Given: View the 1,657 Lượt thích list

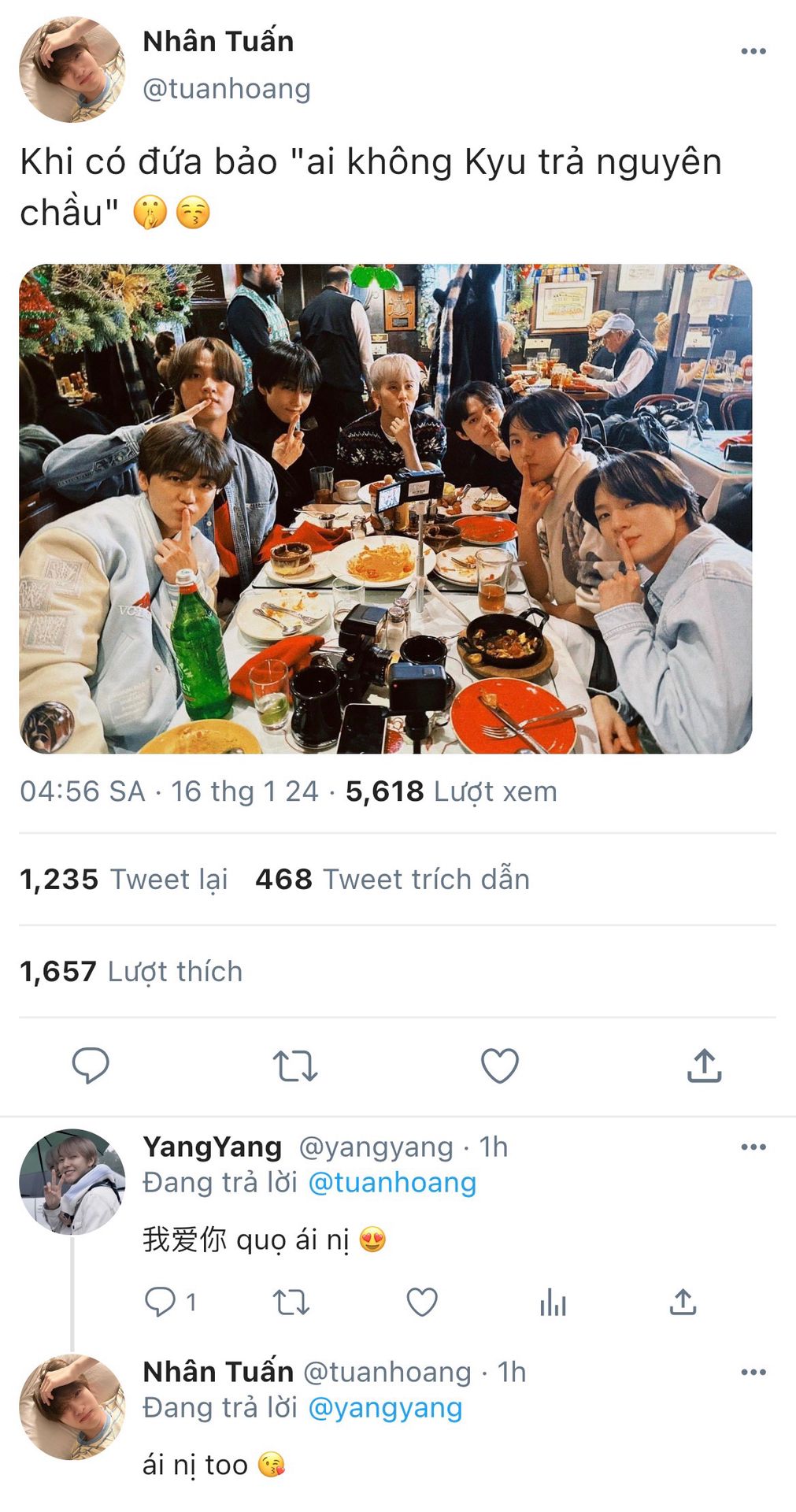Looking at the screenshot, I should (131, 971).
